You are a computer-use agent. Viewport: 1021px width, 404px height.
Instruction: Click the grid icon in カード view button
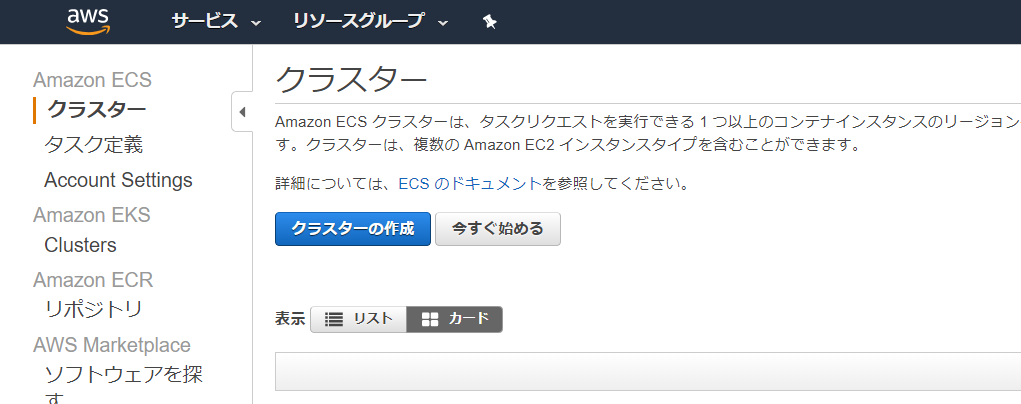pos(430,319)
